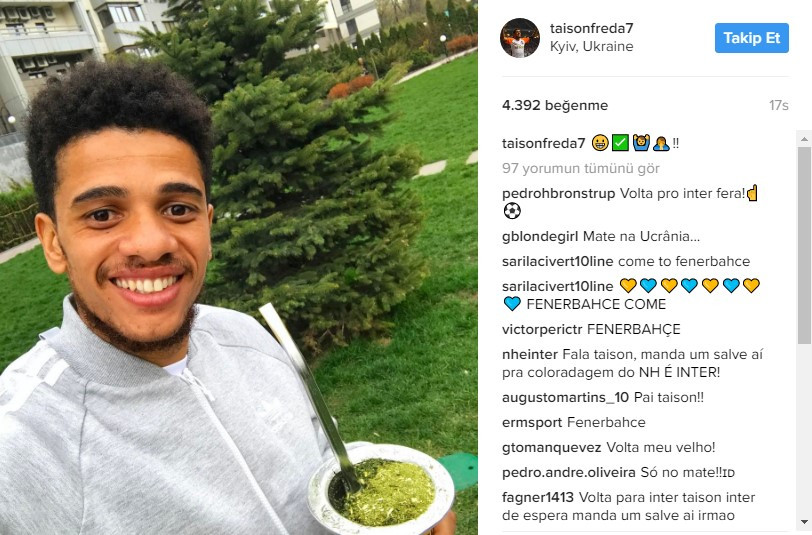Open ermsport commenter profile
This screenshot has width=812, height=535.
tap(532, 423)
